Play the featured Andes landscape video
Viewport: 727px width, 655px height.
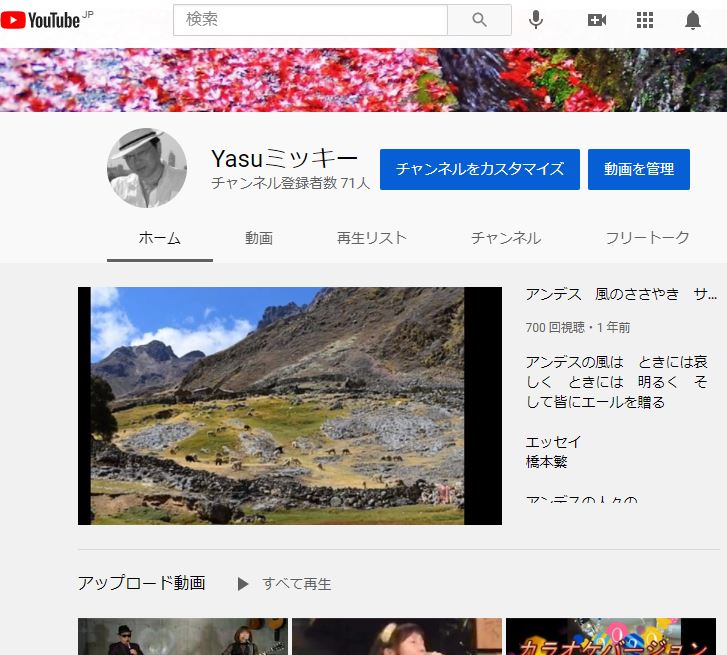point(290,406)
